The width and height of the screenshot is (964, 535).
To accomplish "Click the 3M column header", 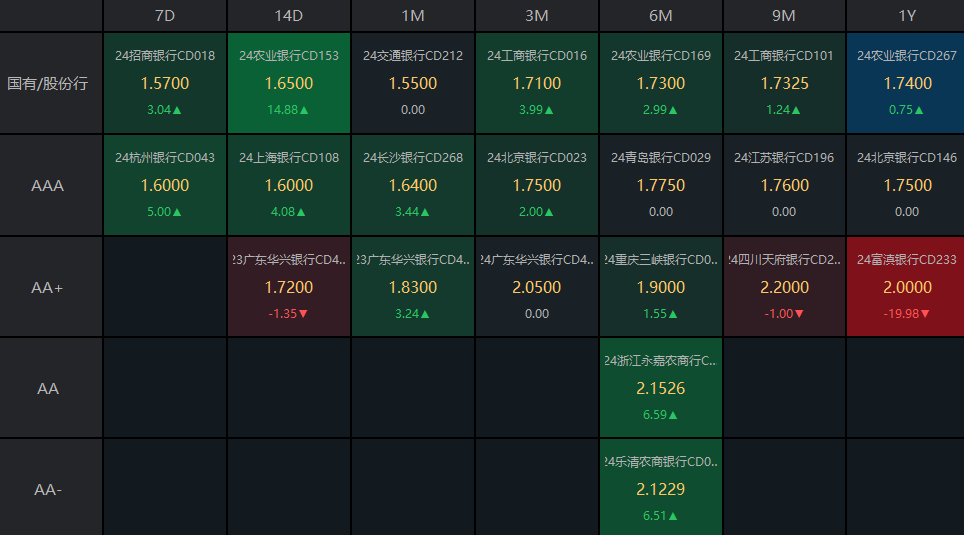I will [x=537, y=15].
